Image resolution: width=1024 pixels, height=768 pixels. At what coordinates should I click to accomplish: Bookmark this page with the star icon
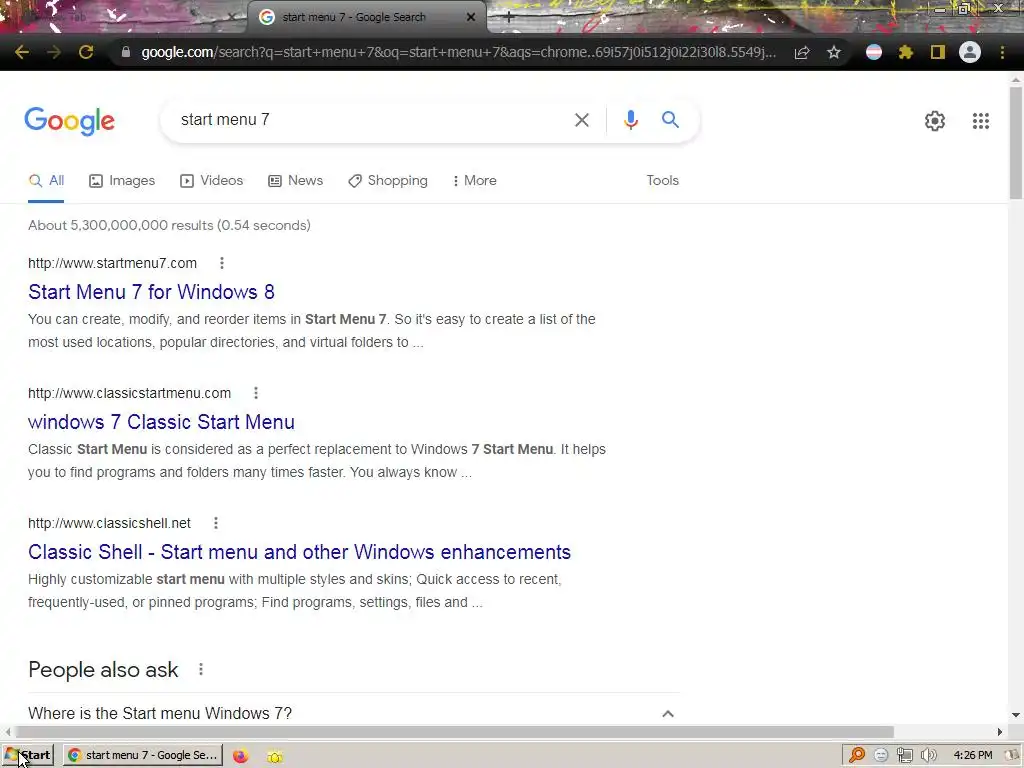pos(834,52)
